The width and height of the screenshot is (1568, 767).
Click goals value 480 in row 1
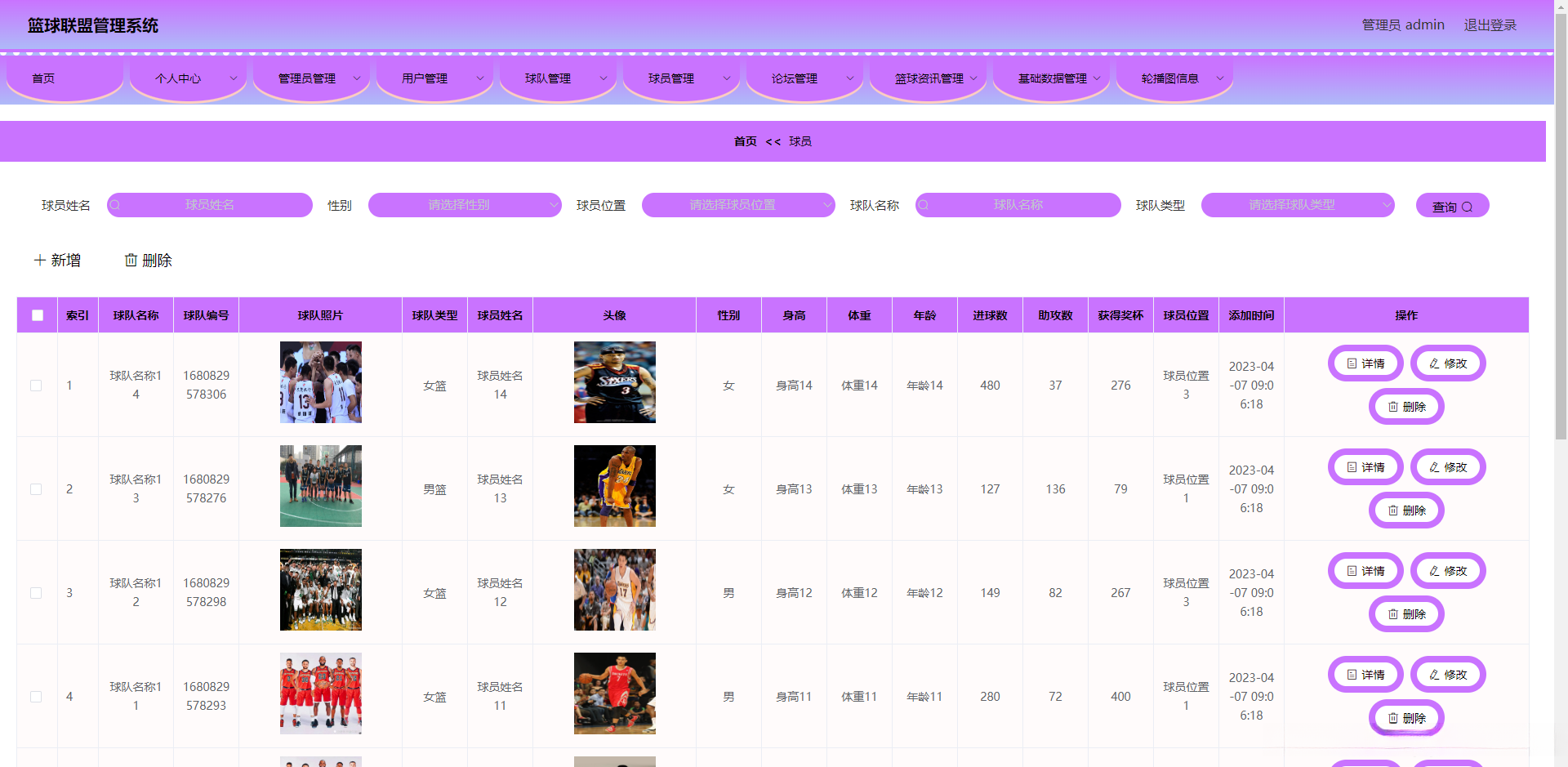[x=991, y=386]
